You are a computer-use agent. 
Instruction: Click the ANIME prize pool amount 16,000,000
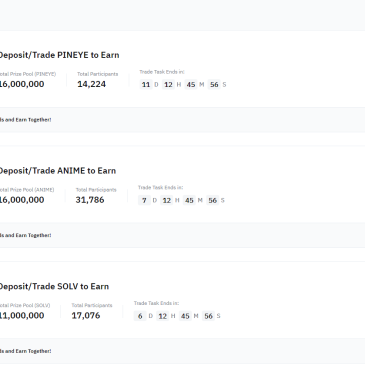tap(22, 200)
